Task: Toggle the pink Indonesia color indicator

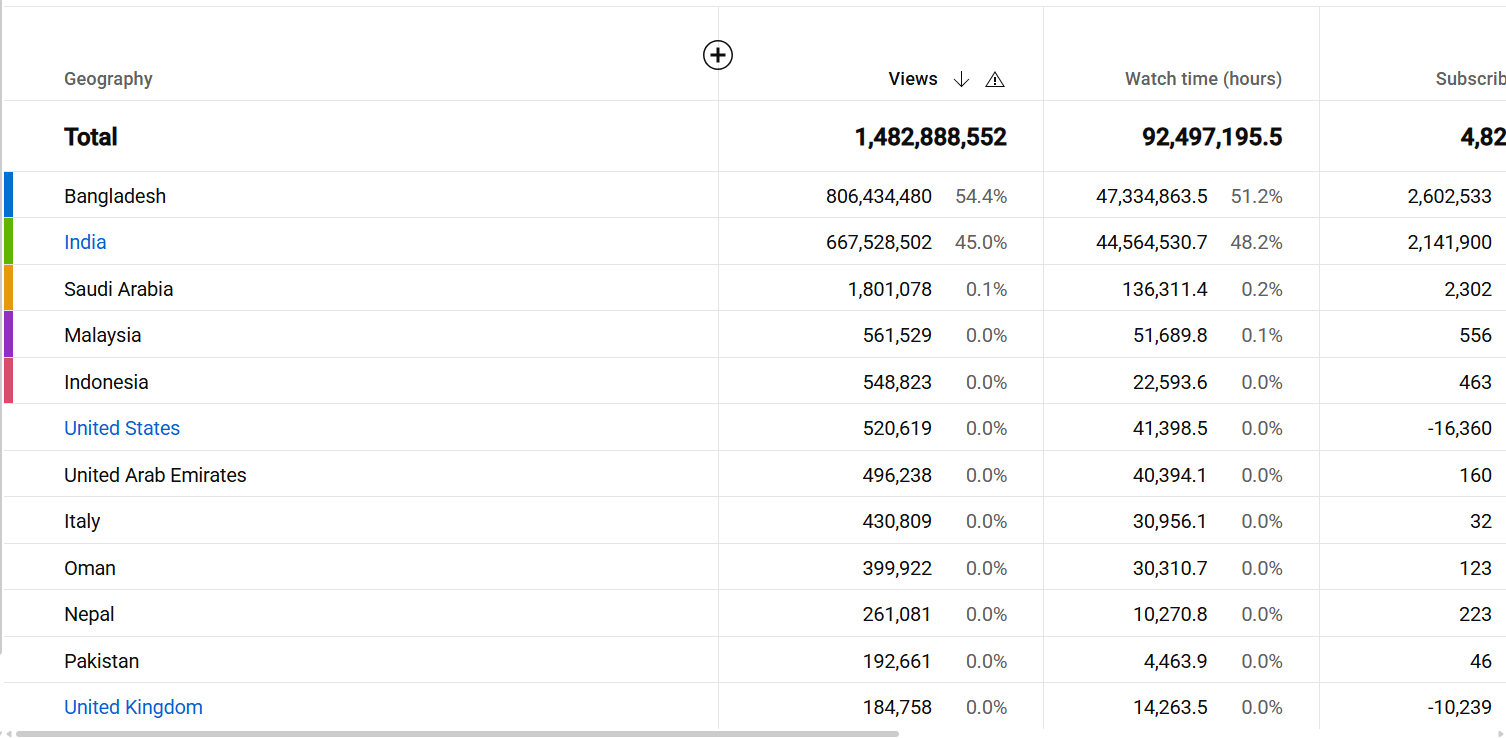Action: [x=9, y=381]
